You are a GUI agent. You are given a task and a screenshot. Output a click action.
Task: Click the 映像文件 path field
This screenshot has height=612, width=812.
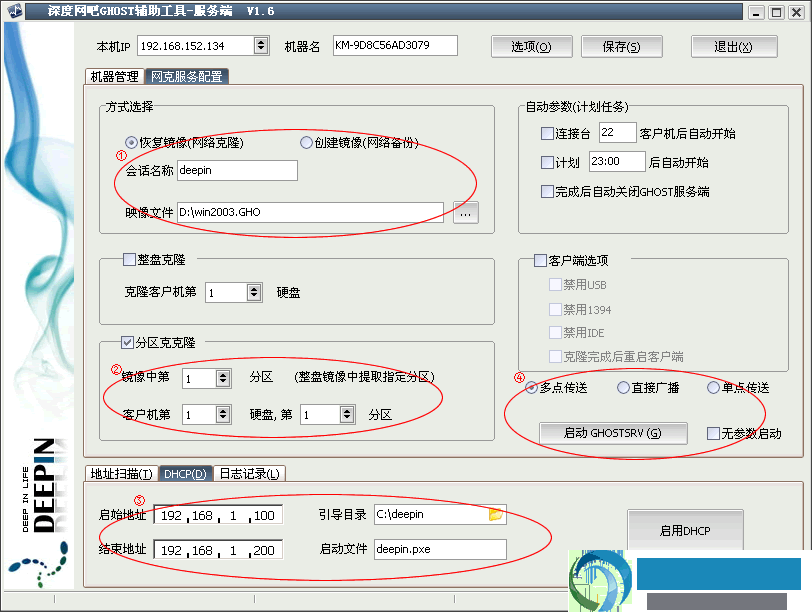(310, 212)
